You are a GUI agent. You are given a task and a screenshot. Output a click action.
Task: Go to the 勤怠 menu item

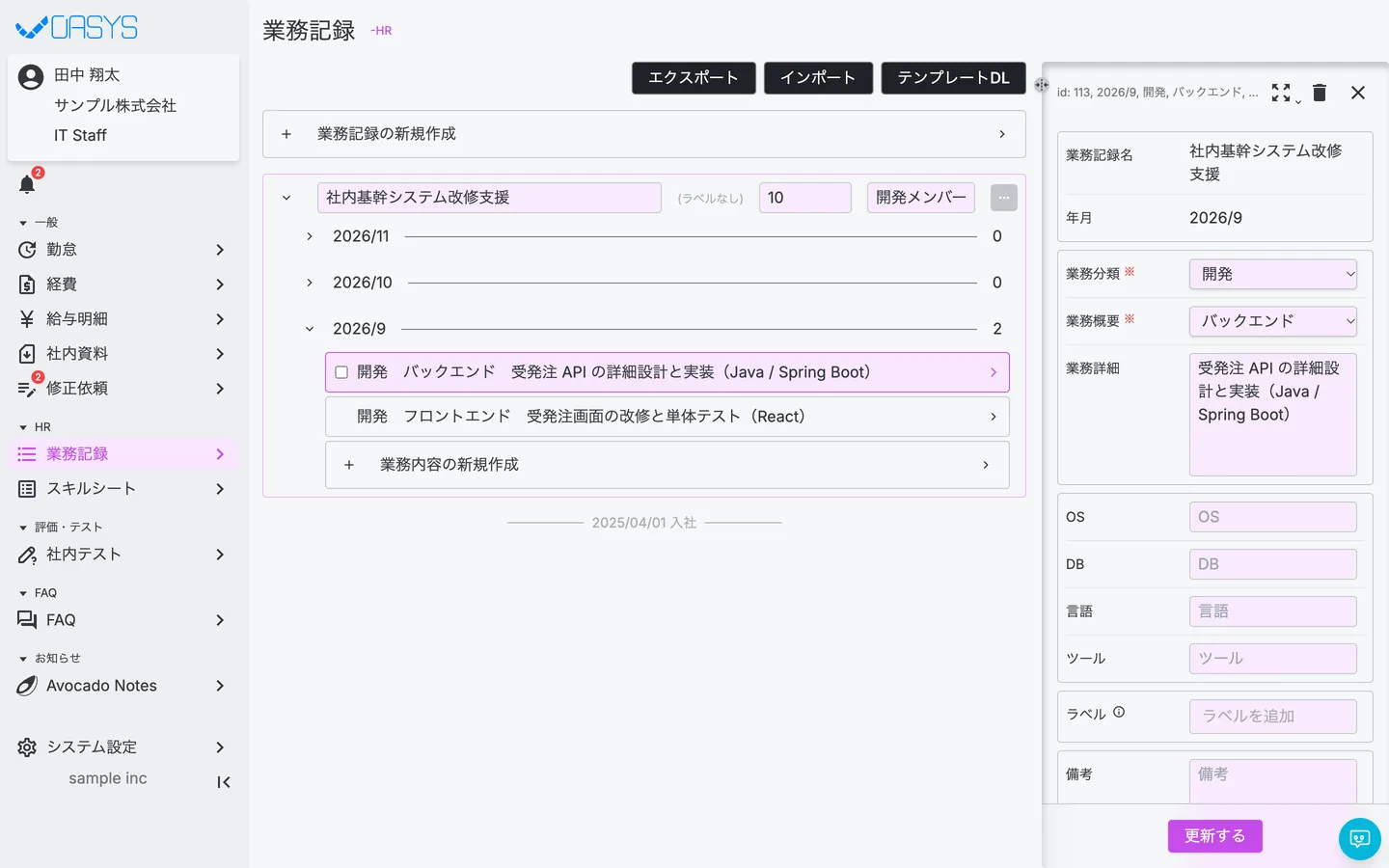123,250
